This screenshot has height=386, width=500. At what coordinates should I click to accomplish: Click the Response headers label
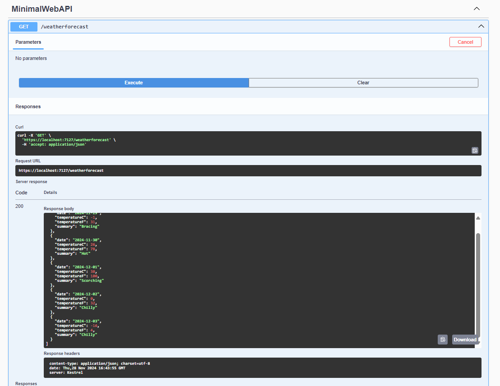tap(62, 353)
